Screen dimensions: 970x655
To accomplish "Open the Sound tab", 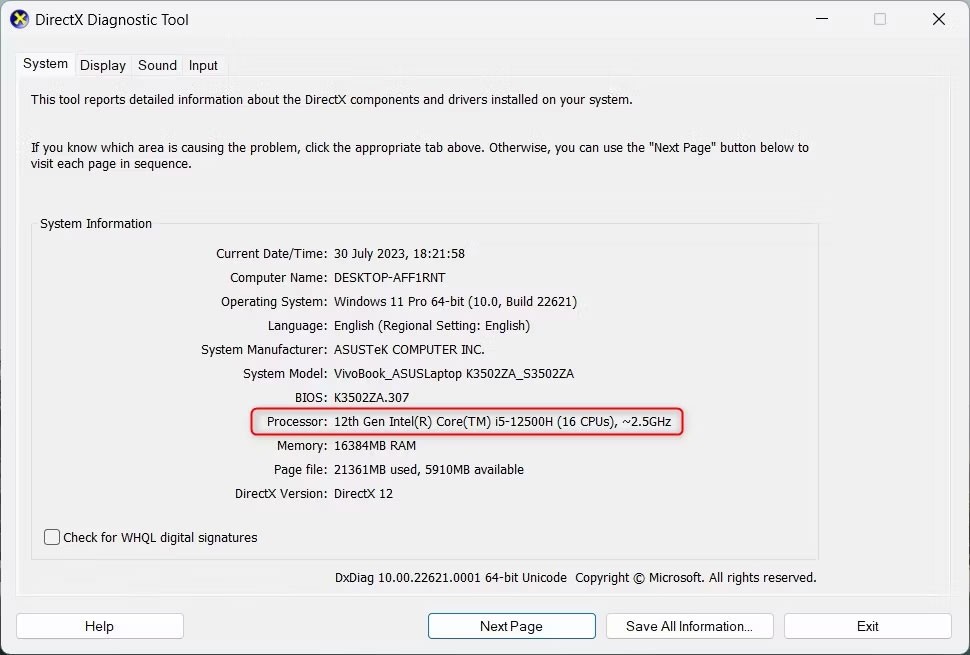I will tap(157, 65).
